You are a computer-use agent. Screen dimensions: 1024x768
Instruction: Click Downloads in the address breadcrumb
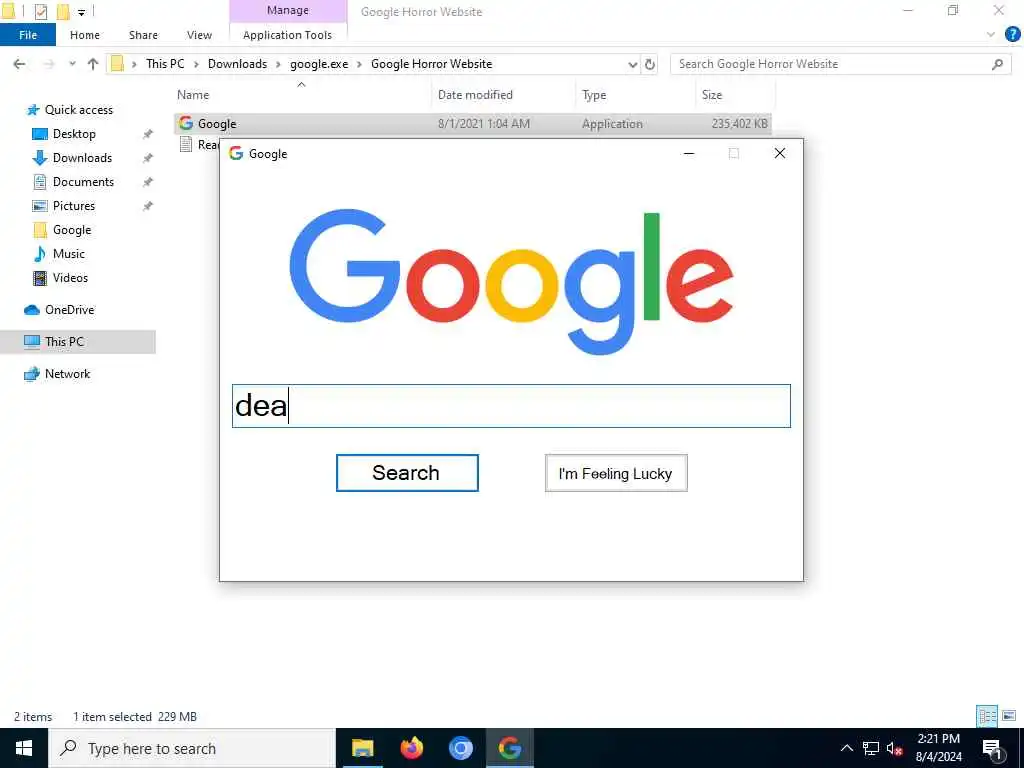tap(237, 64)
